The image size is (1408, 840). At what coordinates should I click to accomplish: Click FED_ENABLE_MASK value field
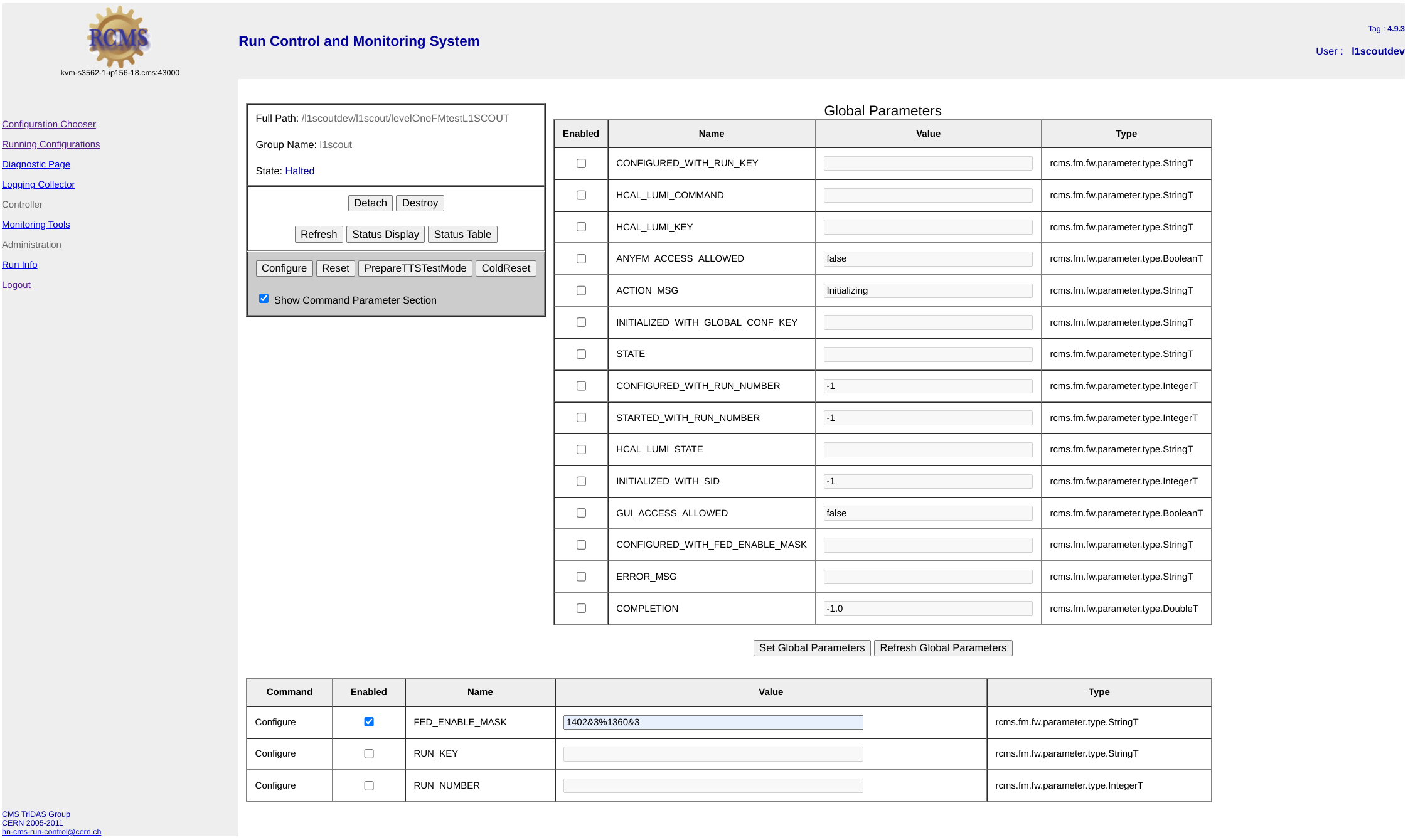[713, 723]
